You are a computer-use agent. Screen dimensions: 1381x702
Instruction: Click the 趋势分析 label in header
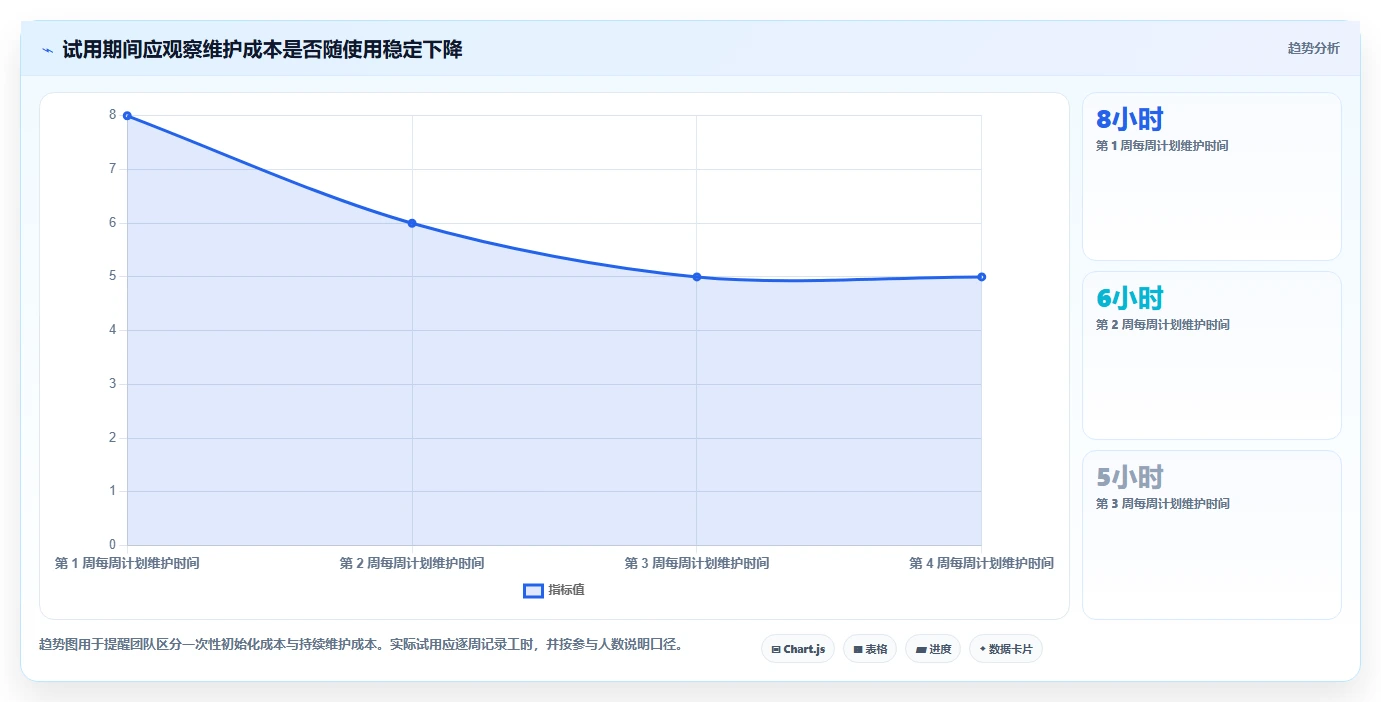1313,49
